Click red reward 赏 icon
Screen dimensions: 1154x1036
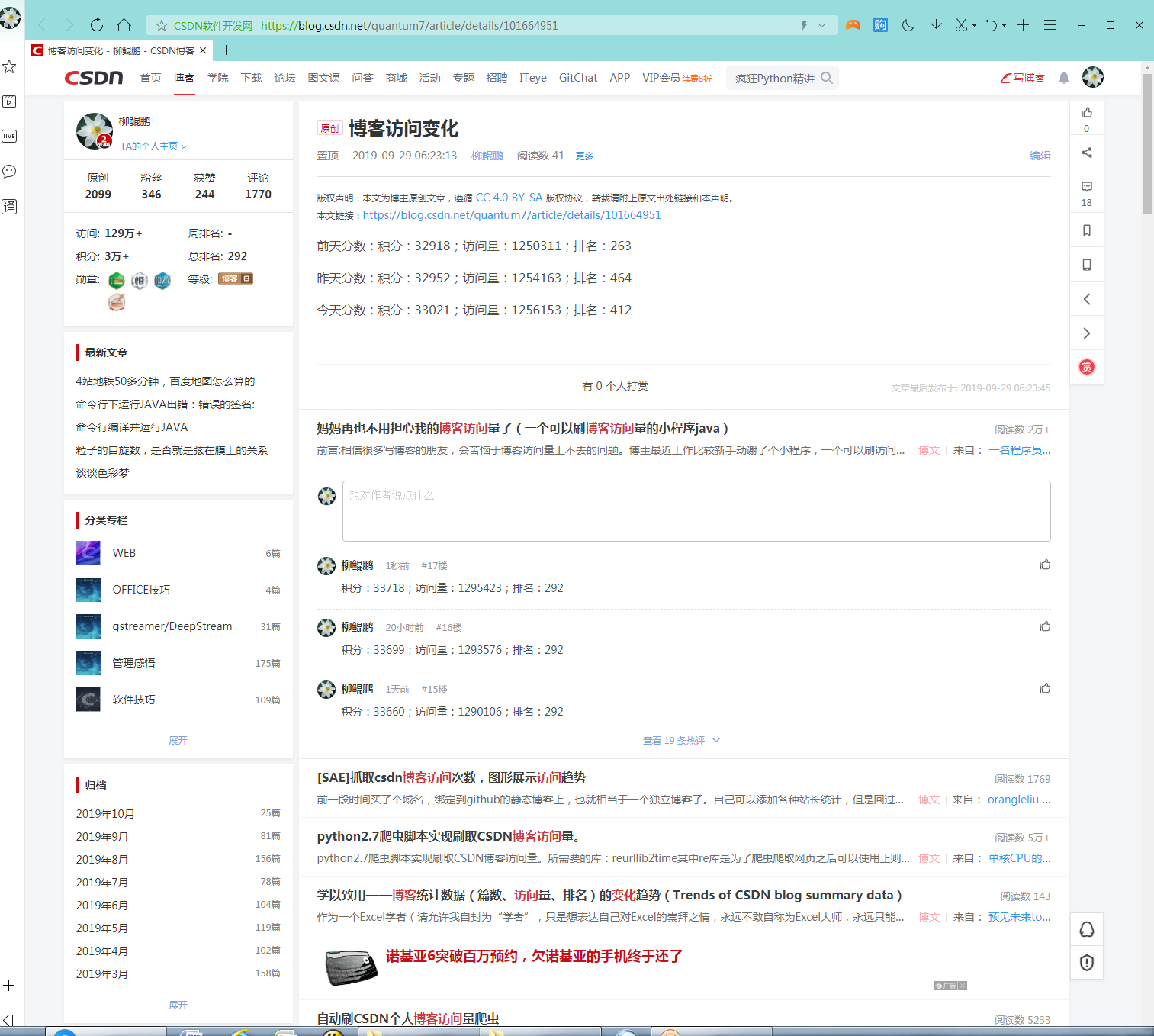point(1087,367)
